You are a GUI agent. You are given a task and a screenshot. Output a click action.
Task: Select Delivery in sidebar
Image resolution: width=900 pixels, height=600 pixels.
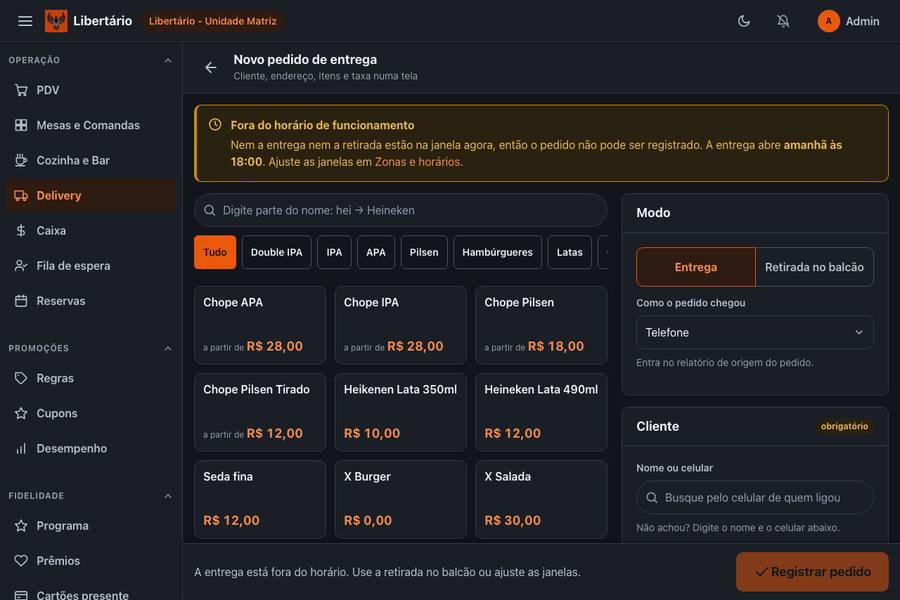92,195
